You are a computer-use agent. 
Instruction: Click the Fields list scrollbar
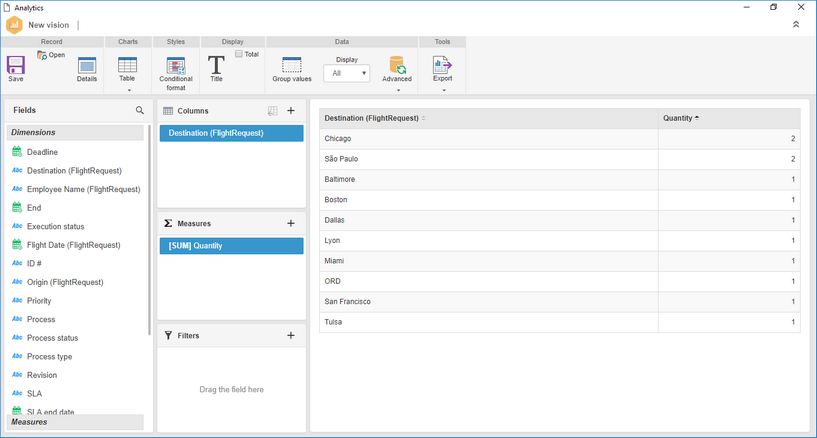(x=149, y=229)
